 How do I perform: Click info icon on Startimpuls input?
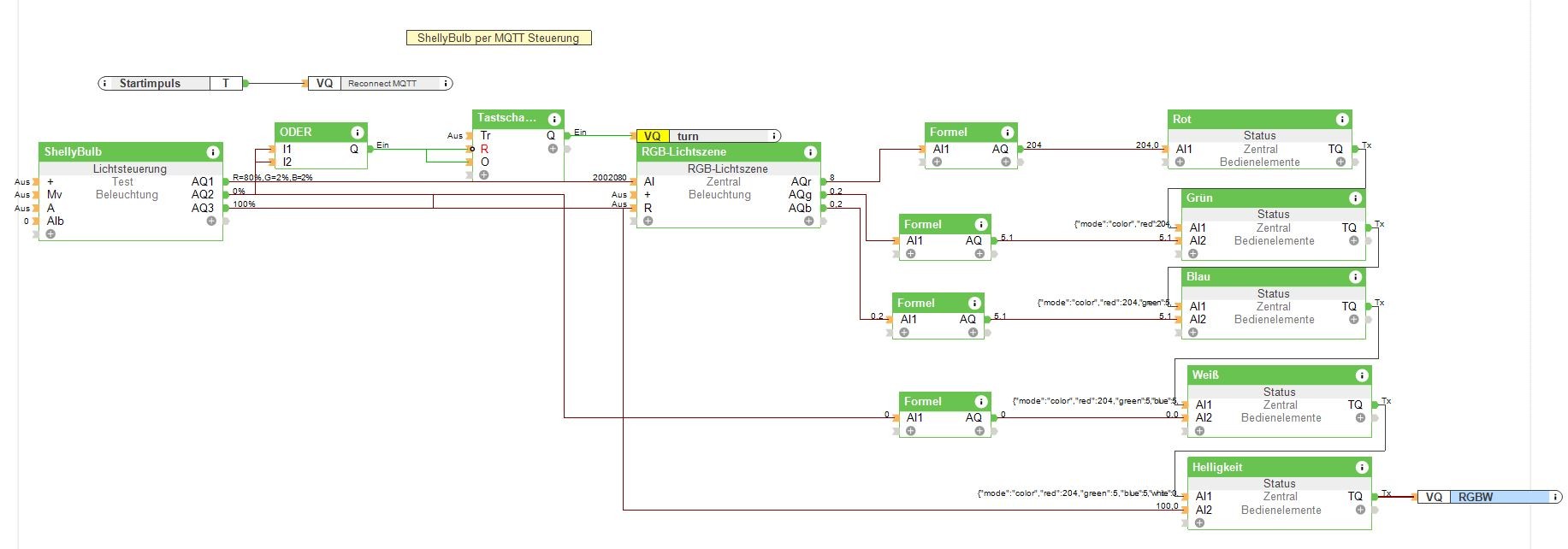(x=104, y=84)
